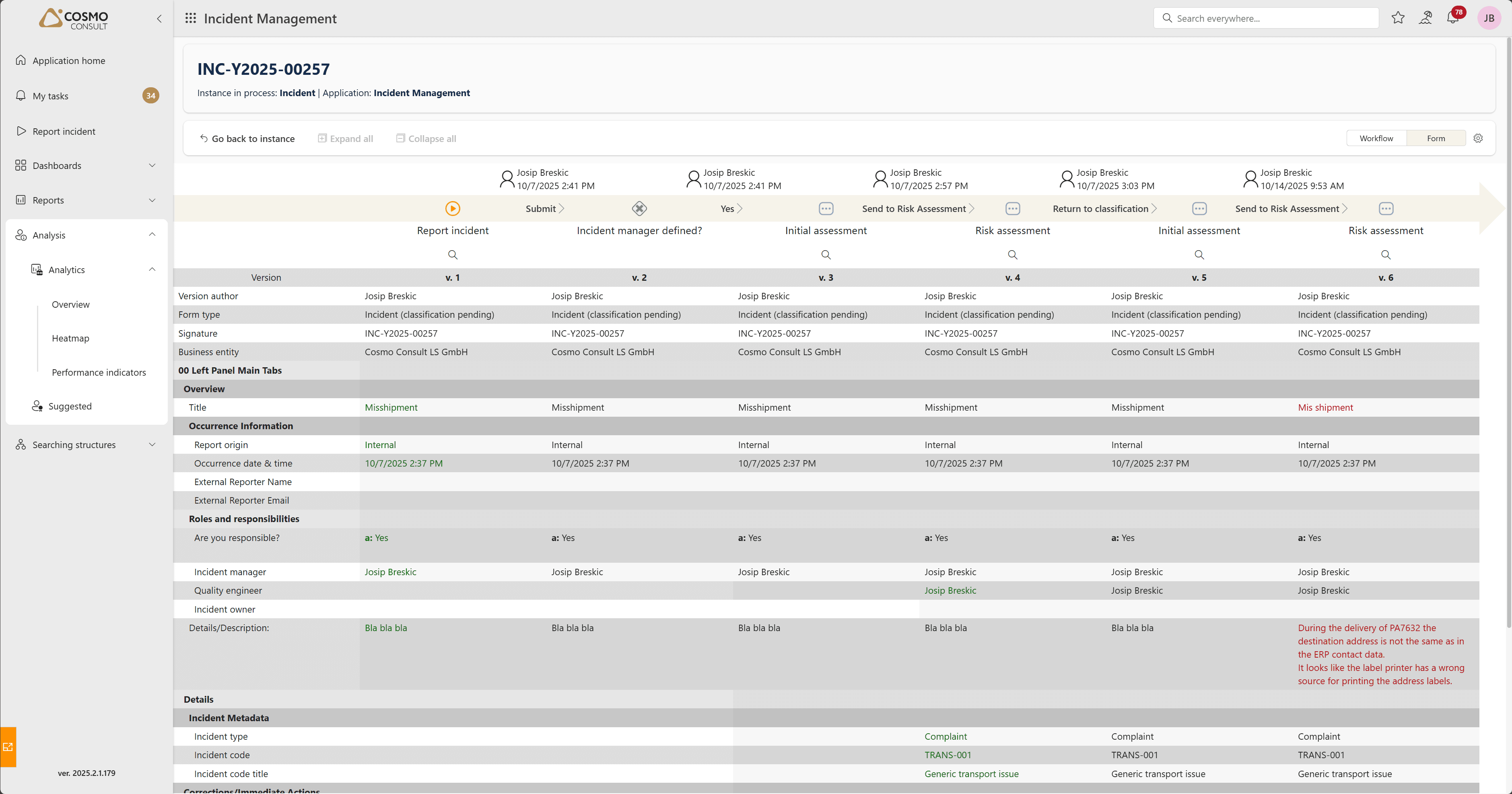The image size is (1512, 794).
Task: Open the magnifier under version 3 Initial assessment
Action: point(826,255)
